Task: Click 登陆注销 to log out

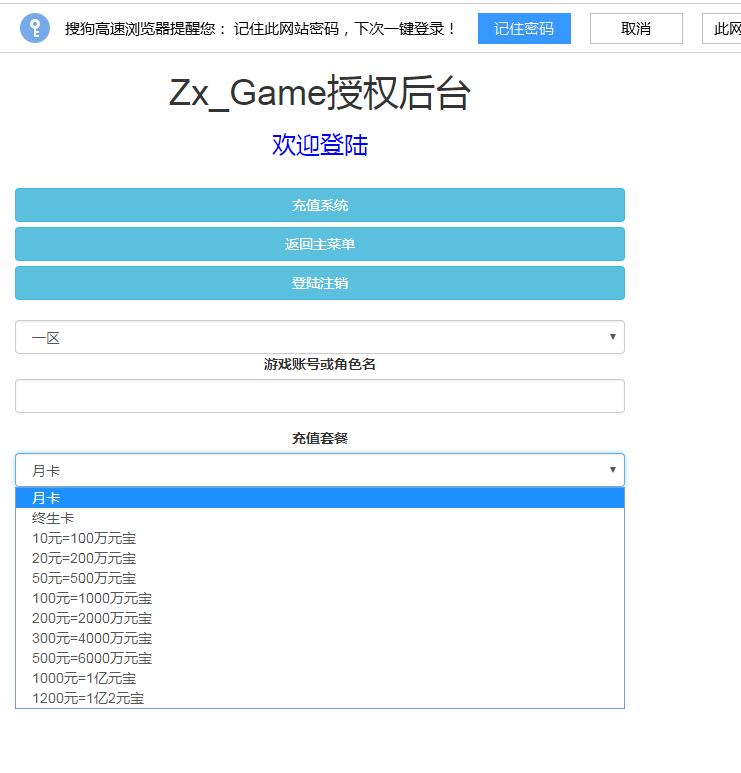Action: 320,283
